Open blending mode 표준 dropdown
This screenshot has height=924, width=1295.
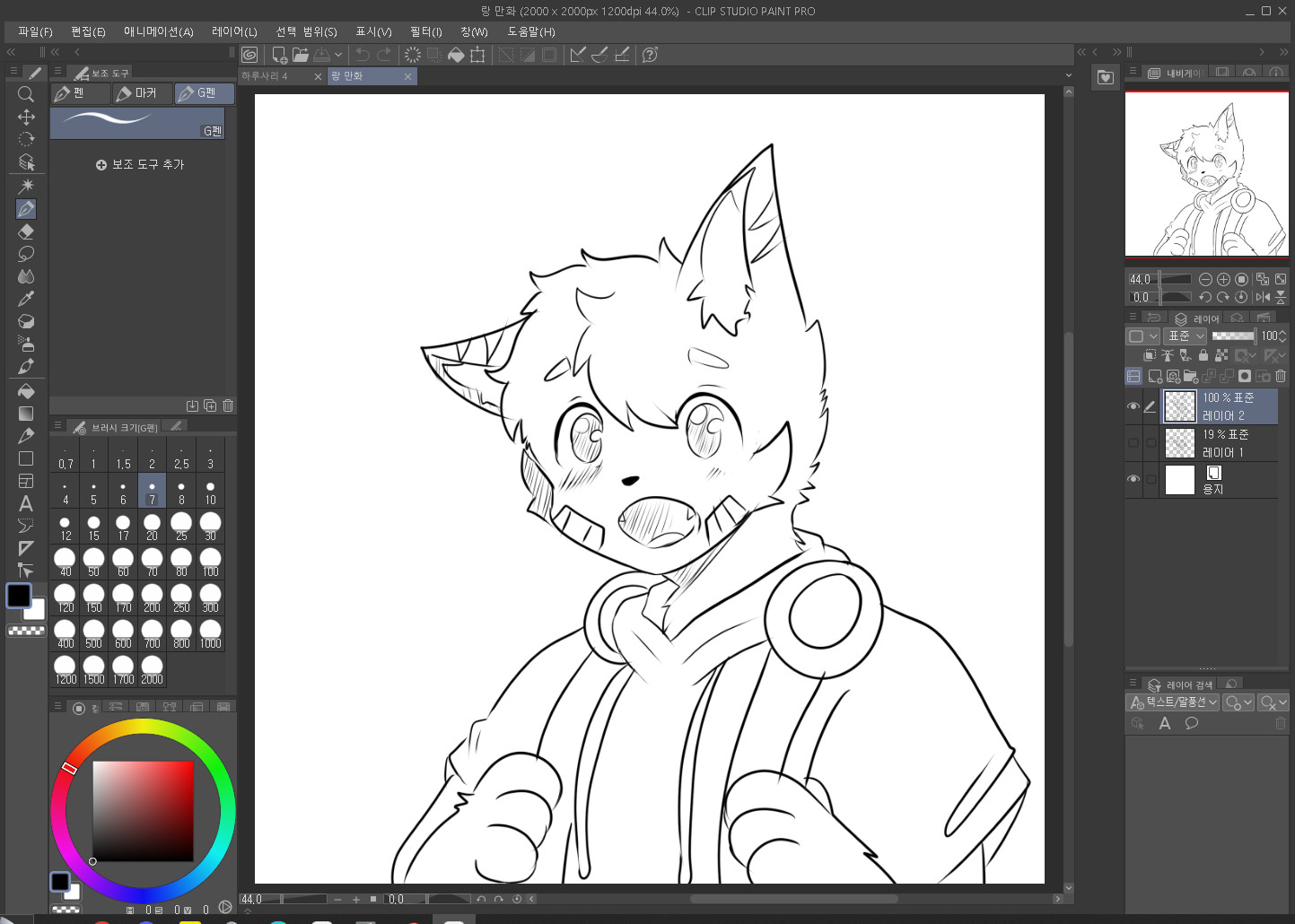tap(1186, 336)
